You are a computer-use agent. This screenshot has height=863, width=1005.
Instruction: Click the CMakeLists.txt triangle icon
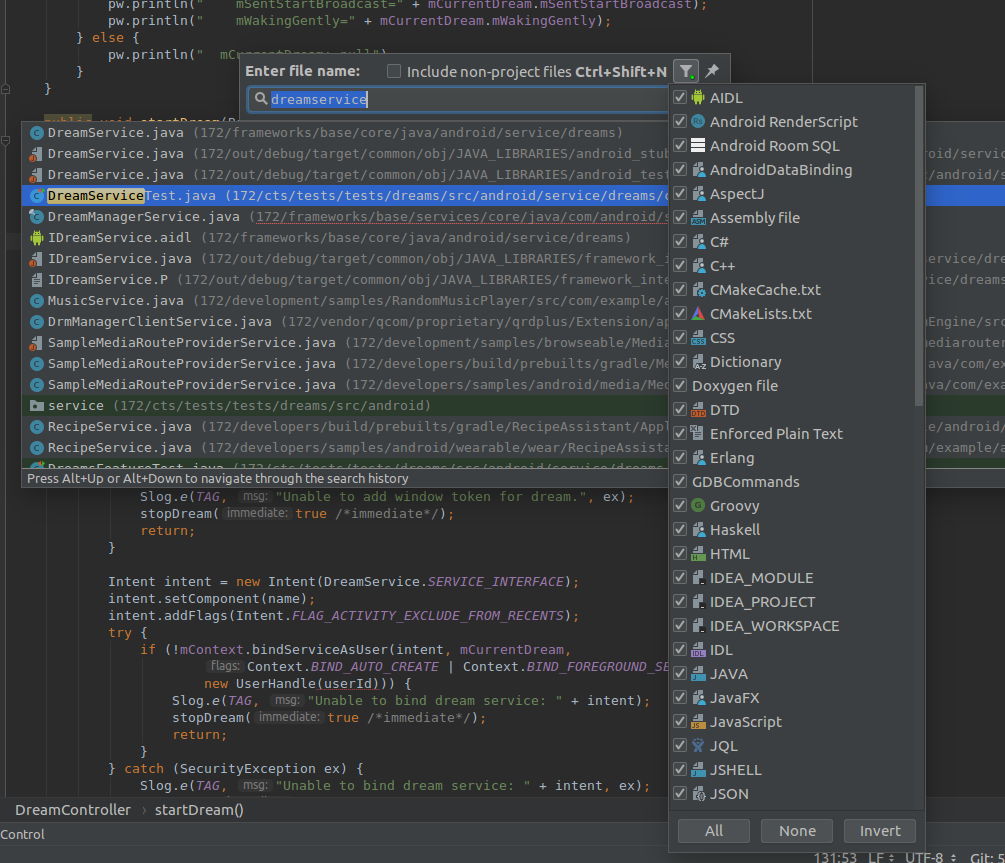(698, 314)
